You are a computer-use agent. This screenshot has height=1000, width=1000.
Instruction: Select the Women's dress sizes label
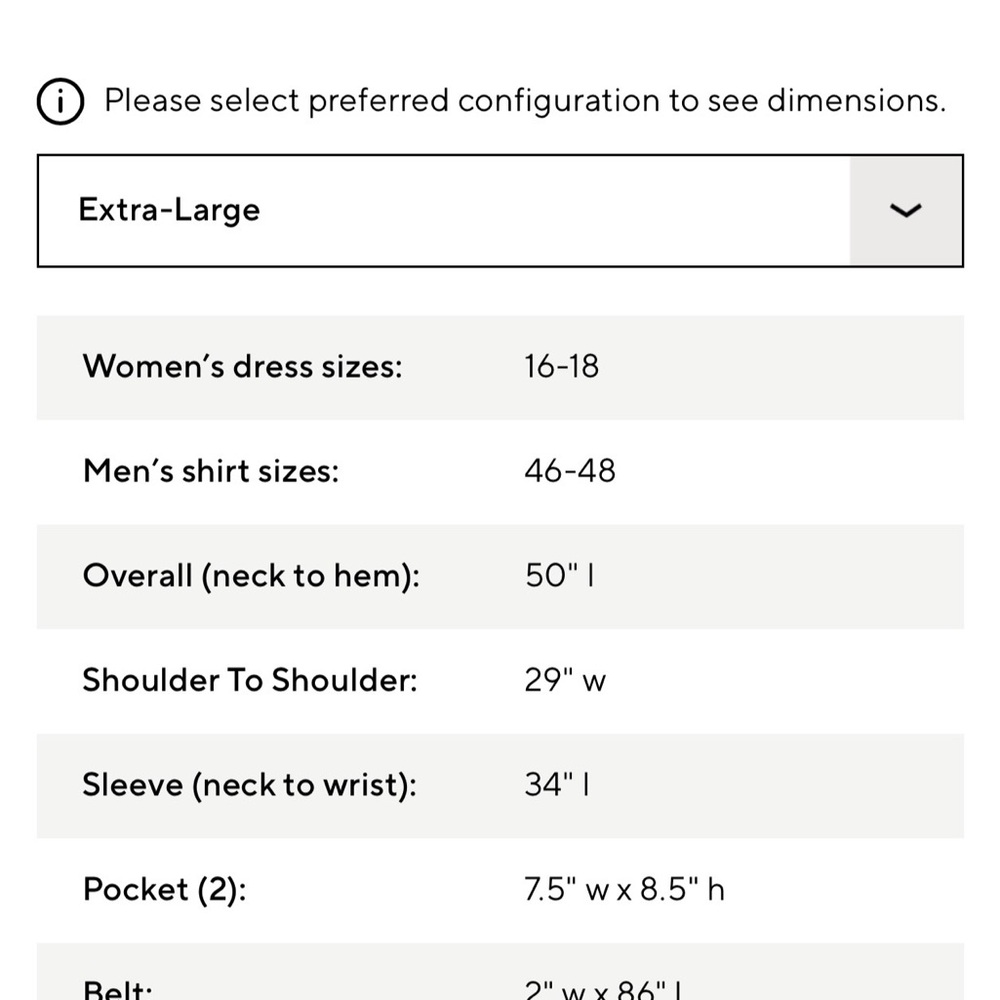point(242,367)
